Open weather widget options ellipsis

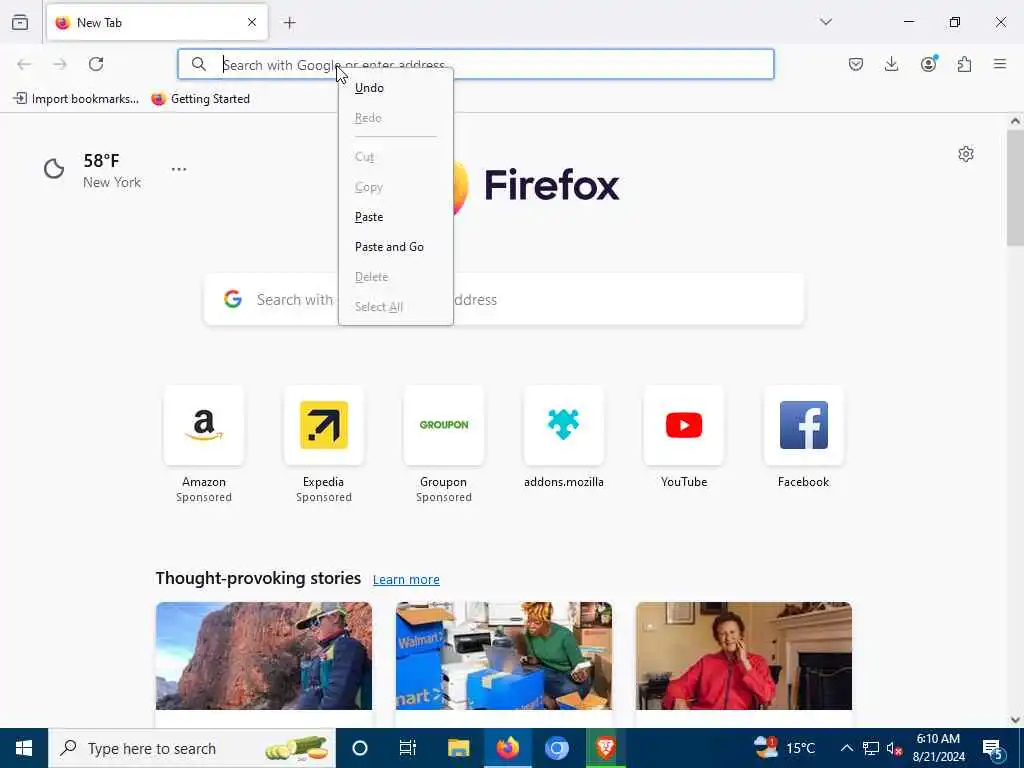click(179, 169)
